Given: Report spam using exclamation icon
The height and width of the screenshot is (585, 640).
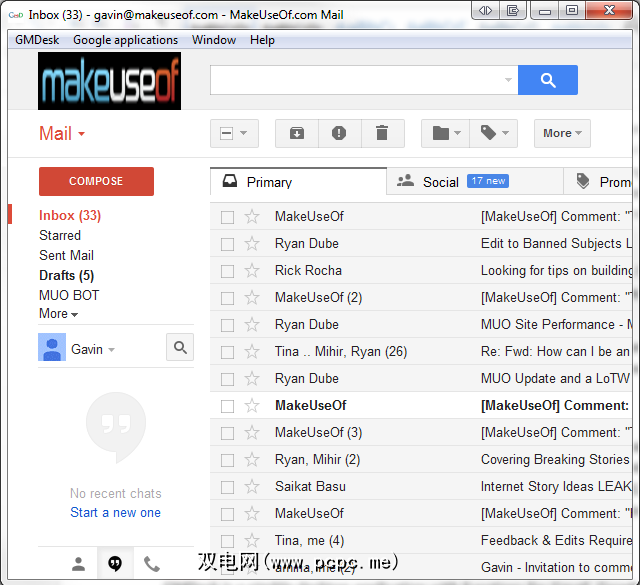Looking at the screenshot, I should 339,133.
